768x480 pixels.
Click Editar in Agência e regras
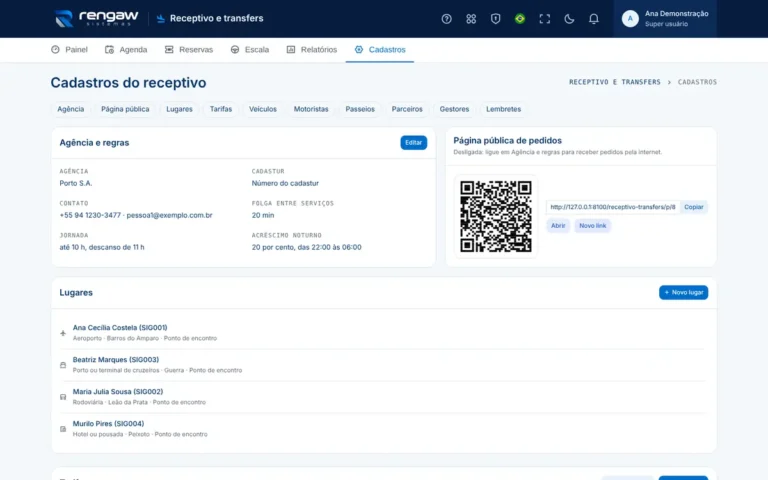413,143
